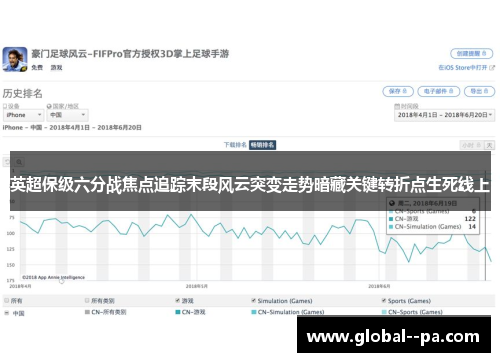Click the device icon beside 设备
Viewport: 500px width, 362px height.
[5, 106]
